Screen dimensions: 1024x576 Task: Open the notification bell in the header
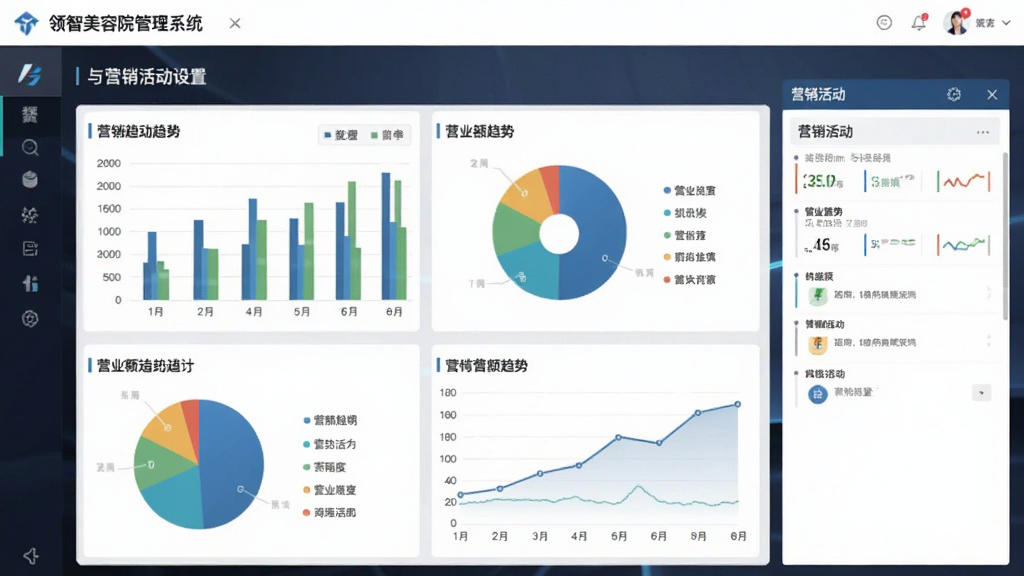pos(919,23)
